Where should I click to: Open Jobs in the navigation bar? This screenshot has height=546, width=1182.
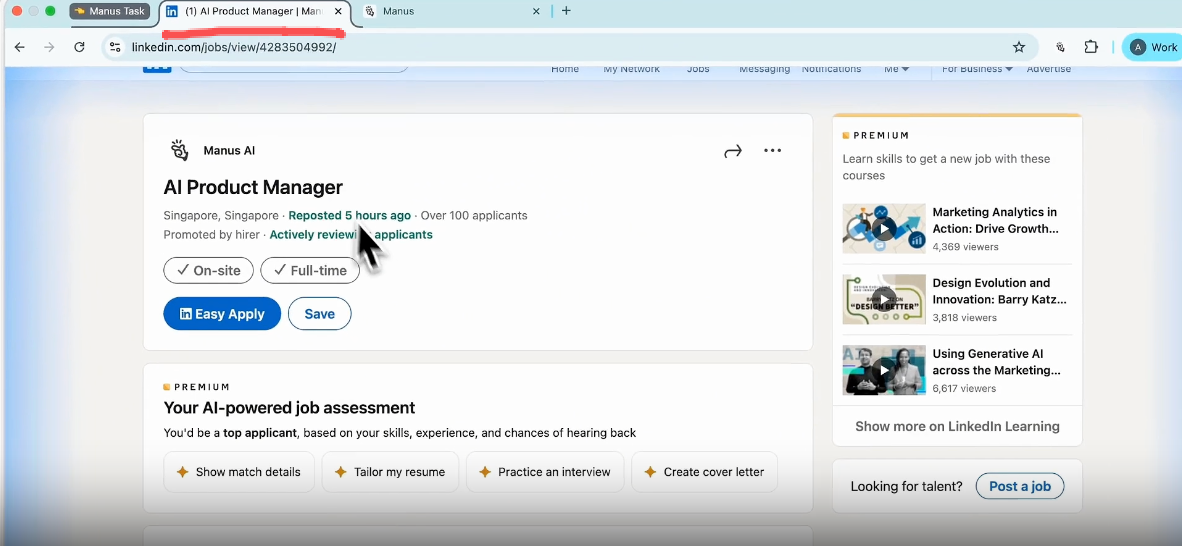[698, 69]
